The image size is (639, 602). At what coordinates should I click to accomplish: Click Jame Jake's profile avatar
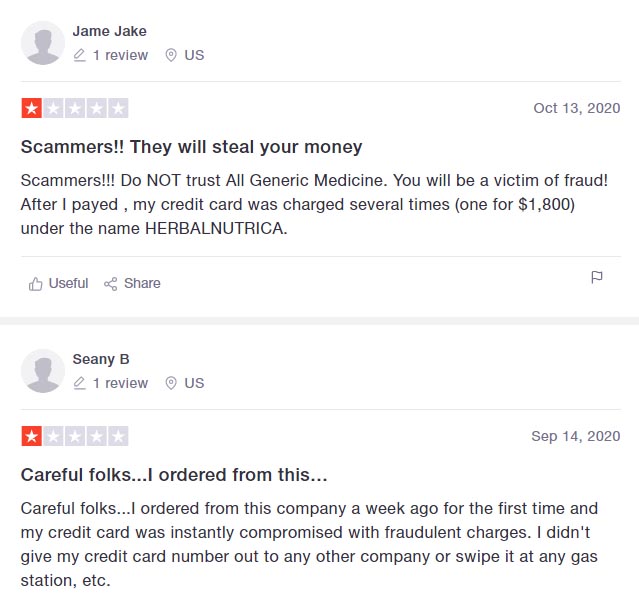click(x=43, y=43)
